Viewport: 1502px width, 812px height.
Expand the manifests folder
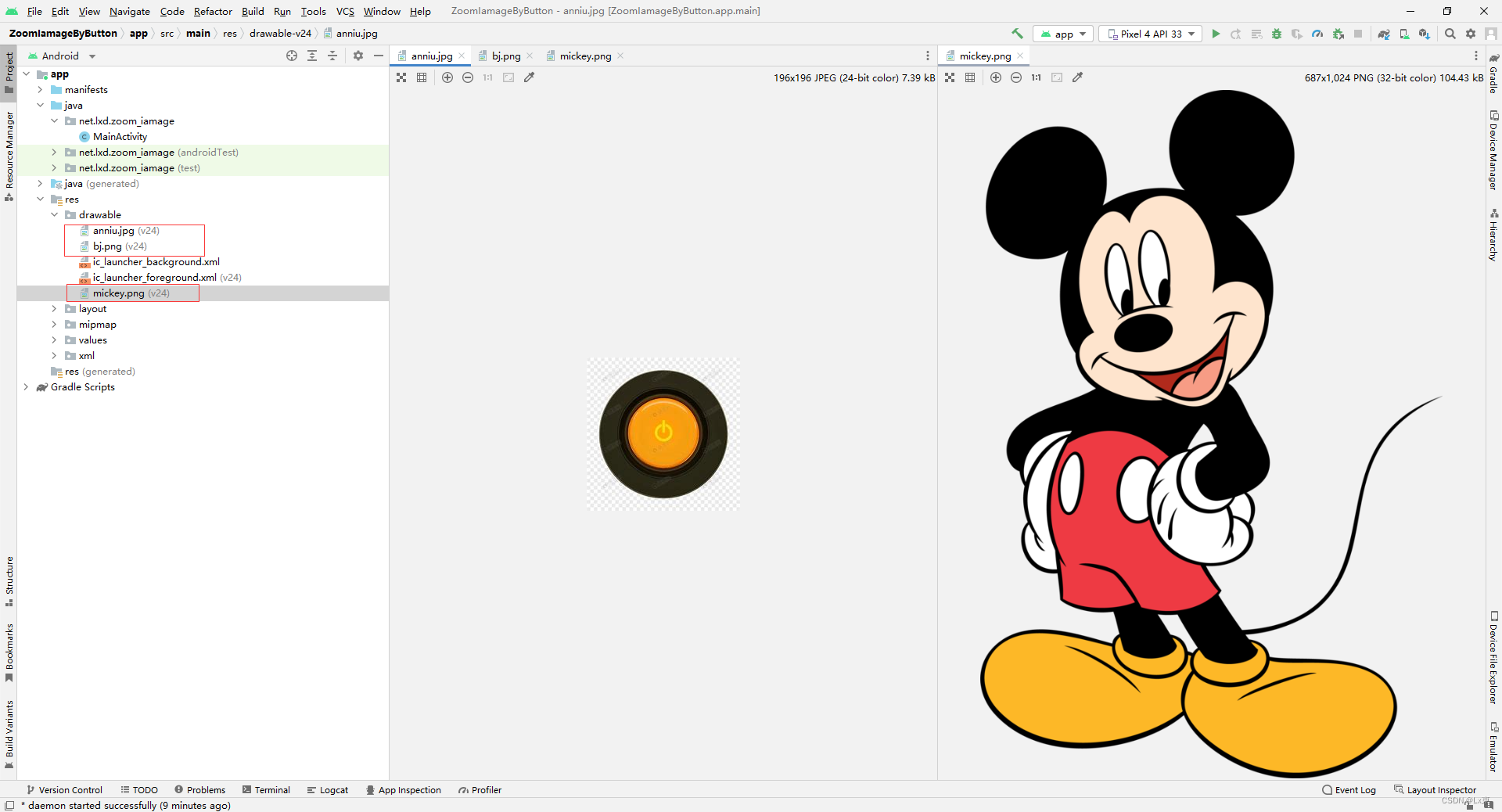41,90
